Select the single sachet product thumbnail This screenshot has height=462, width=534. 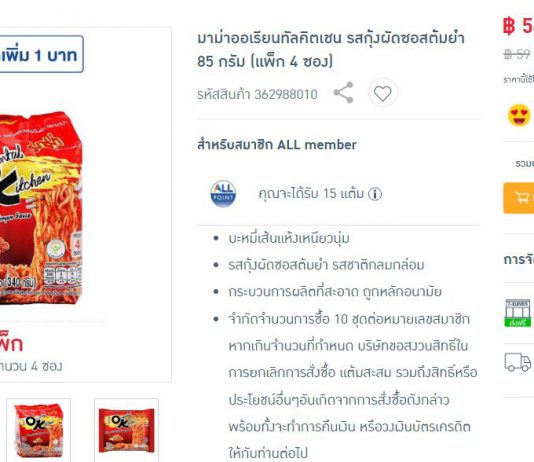pos(126,430)
